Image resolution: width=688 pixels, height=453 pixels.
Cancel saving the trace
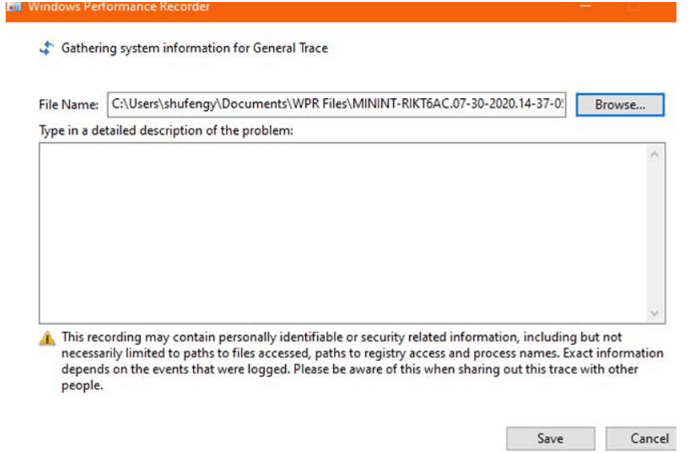point(641,438)
